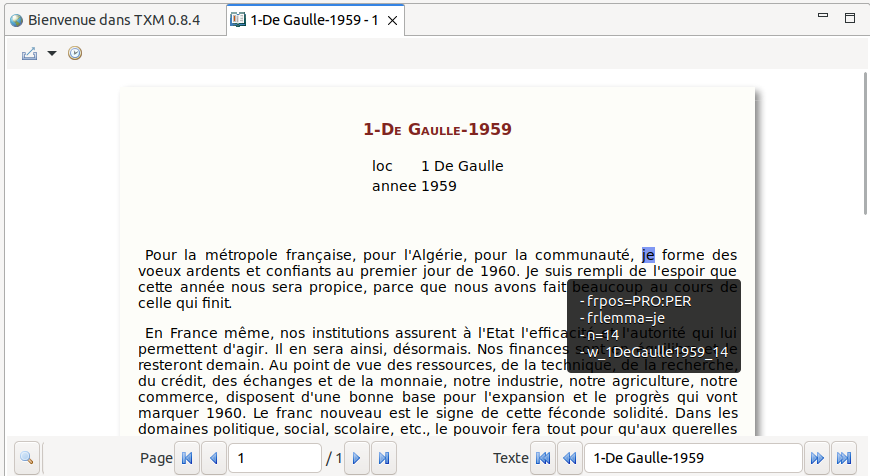Click "frpos=PRO:PER" in the tooltip
The height and width of the screenshot is (476, 870).
tap(639, 301)
